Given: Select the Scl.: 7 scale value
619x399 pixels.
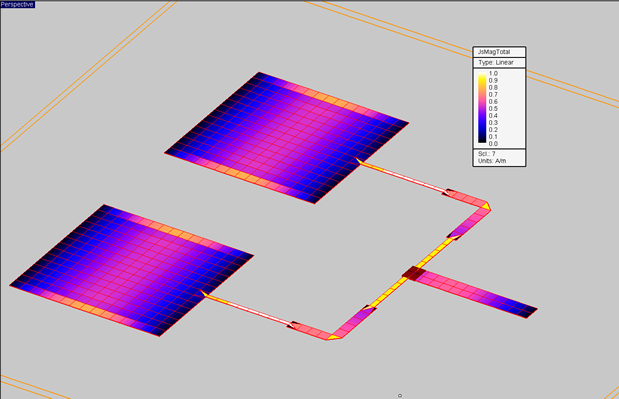Looking at the screenshot, I should pos(487,154).
